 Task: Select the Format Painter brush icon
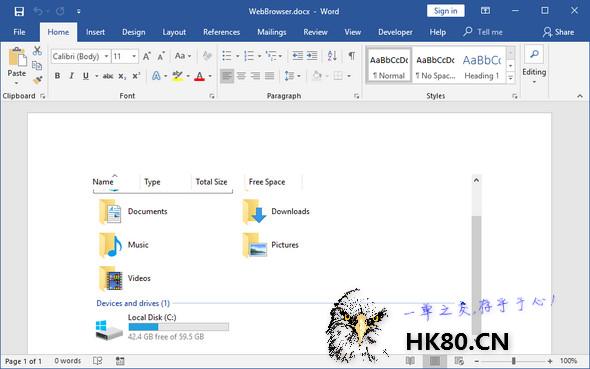(37, 80)
